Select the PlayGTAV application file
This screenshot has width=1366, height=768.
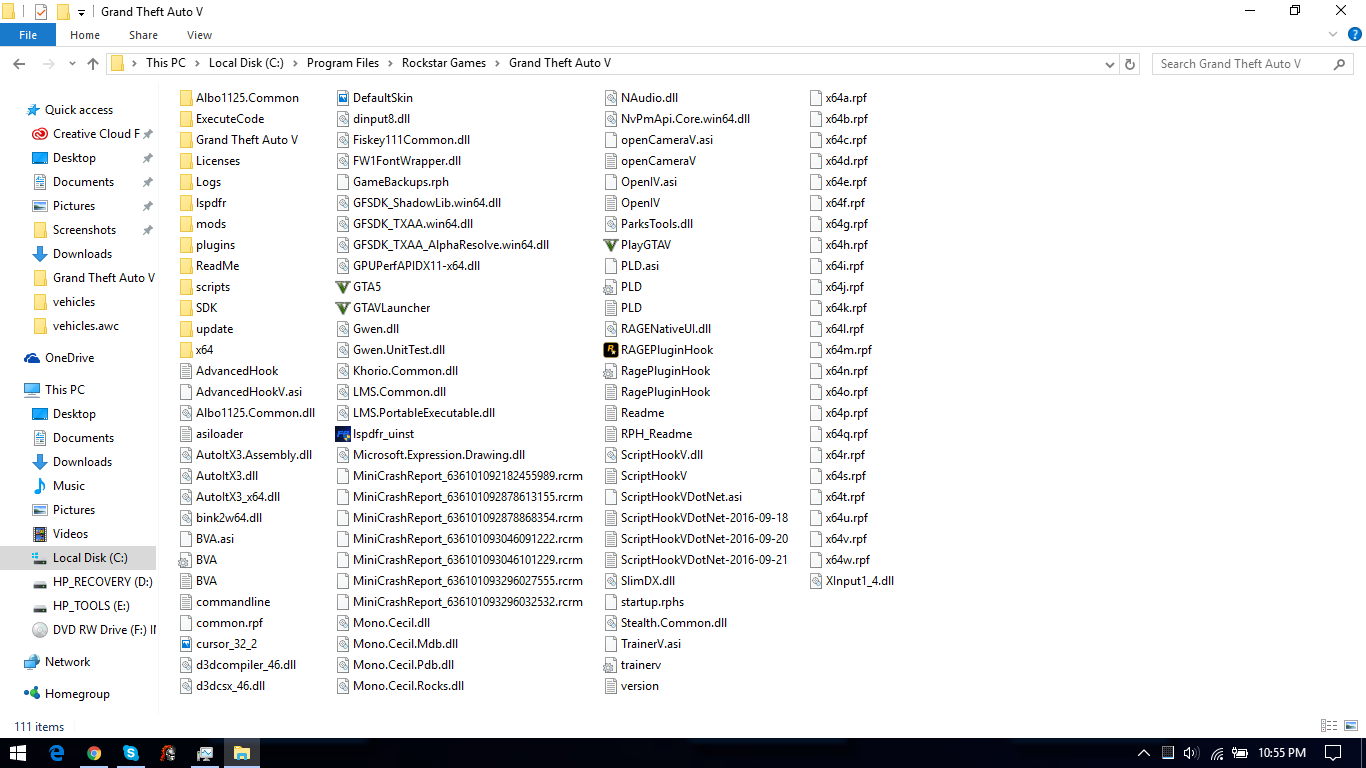click(638, 245)
